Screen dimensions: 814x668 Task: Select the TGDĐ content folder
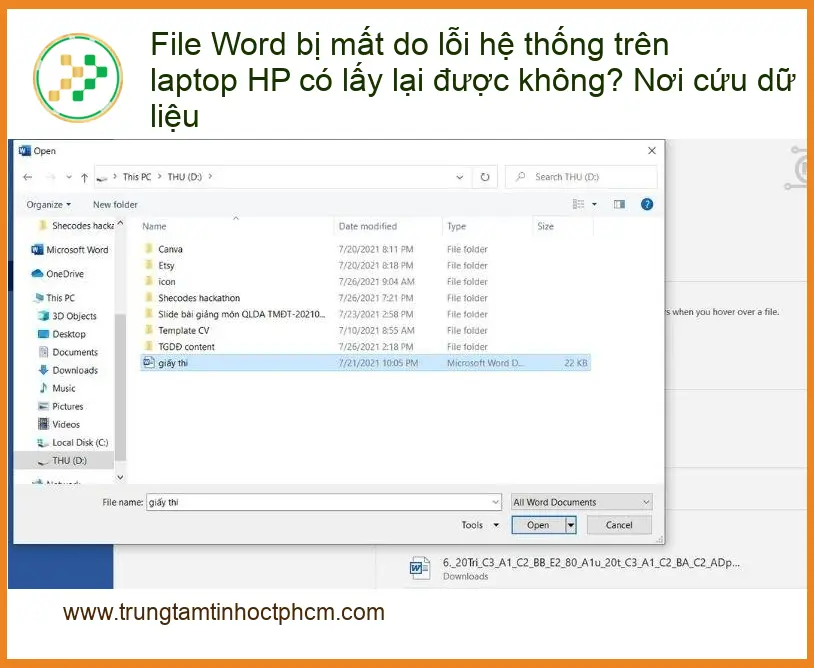click(365, 347)
